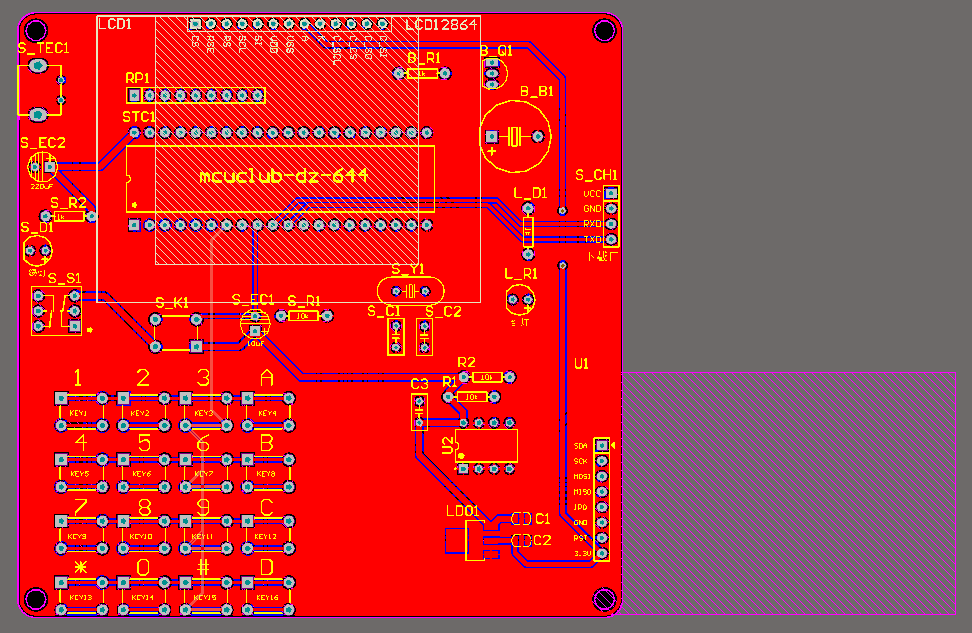Screen dimensions: 972x633
Task: Click the KEY16 switch label
Action: tap(267, 598)
